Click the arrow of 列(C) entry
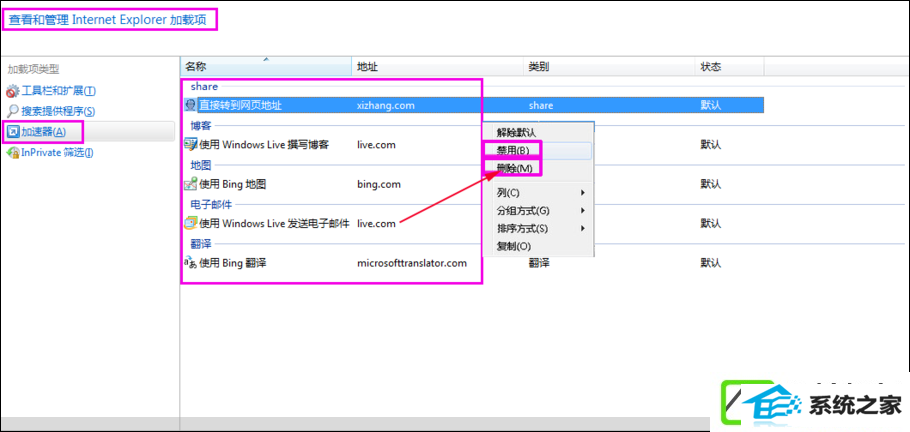The height and width of the screenshot is (432, 910). (583, 192)
